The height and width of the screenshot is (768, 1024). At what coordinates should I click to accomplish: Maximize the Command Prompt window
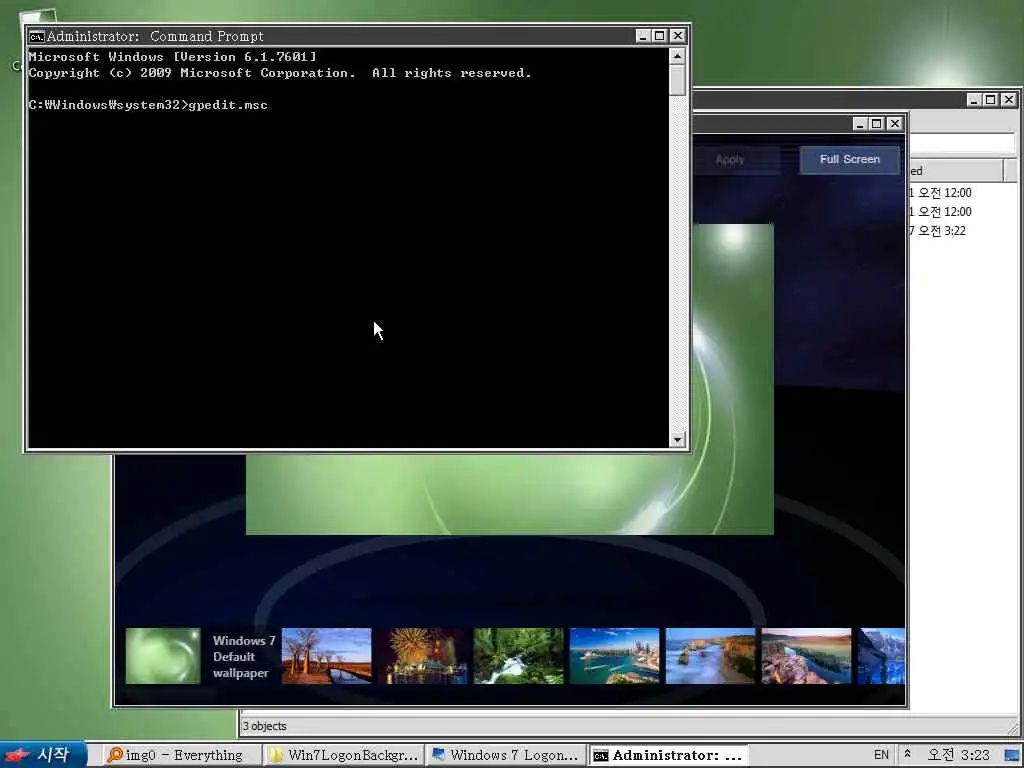(x=660, y=36)
